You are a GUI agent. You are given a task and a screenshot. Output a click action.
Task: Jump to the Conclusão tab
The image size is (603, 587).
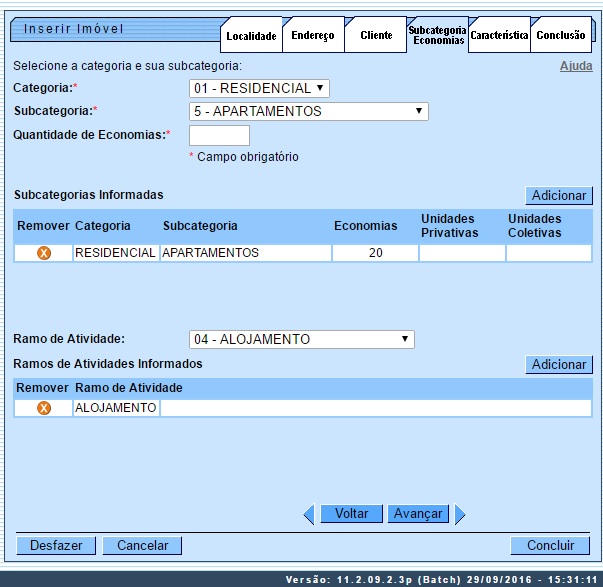click(x=561, y=35)
